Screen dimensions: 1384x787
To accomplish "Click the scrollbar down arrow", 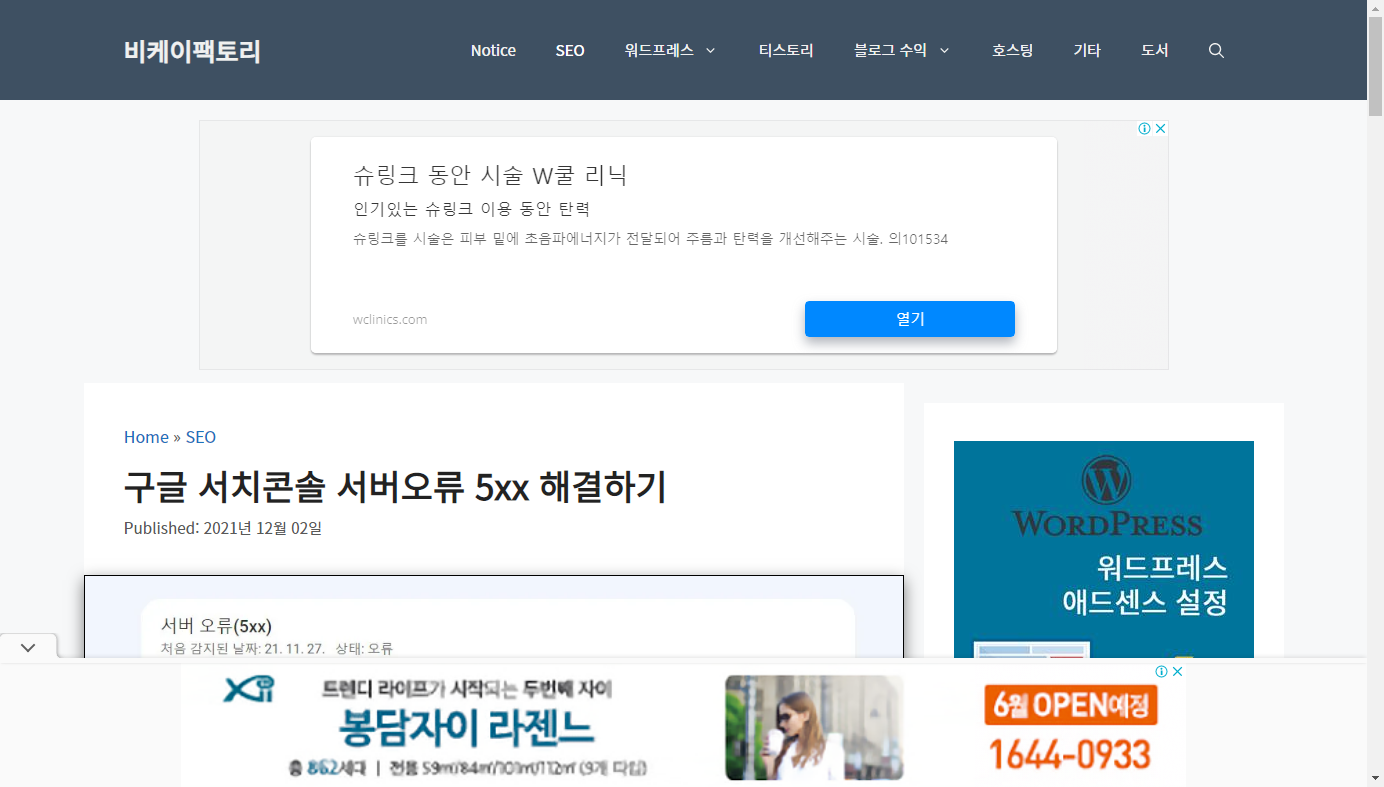I will pos(1377,778).
